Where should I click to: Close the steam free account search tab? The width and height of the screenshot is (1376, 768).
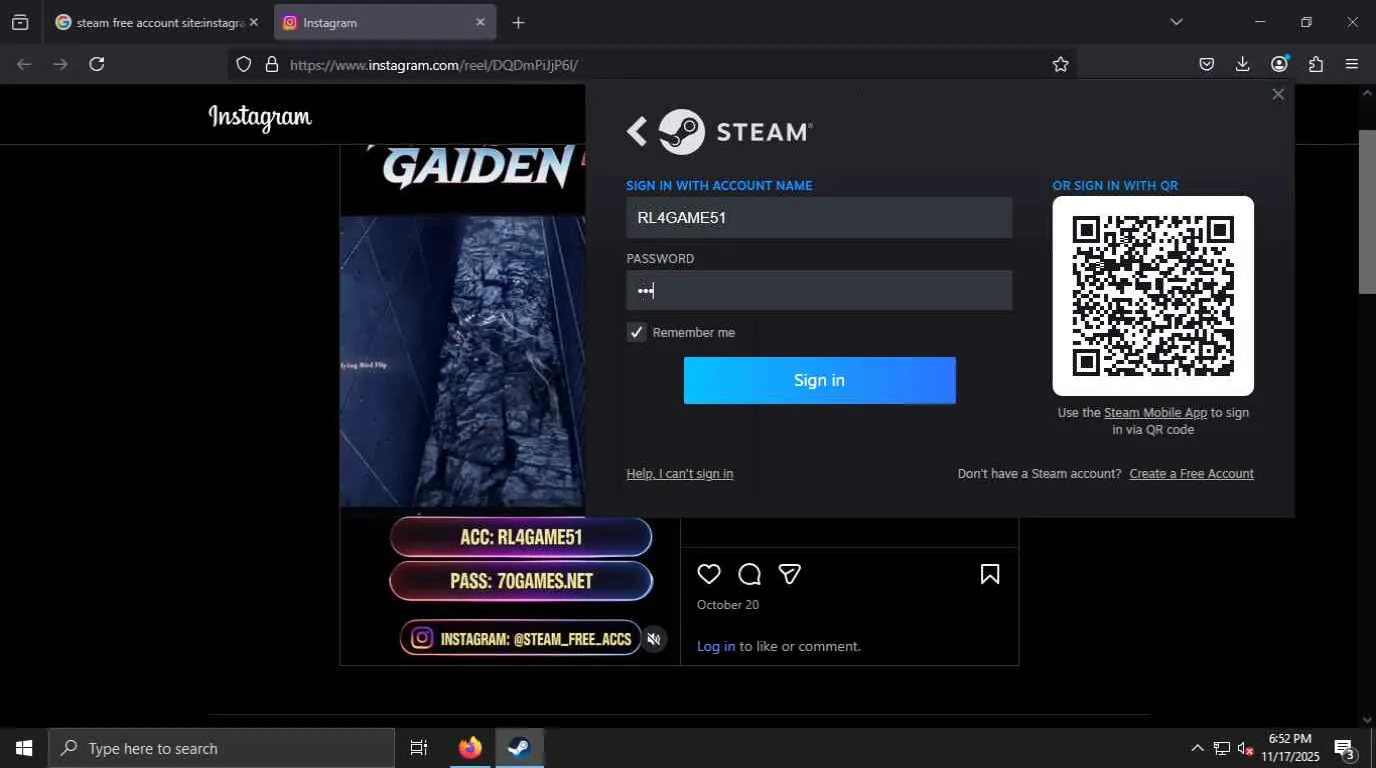click(x=253, y=22)
